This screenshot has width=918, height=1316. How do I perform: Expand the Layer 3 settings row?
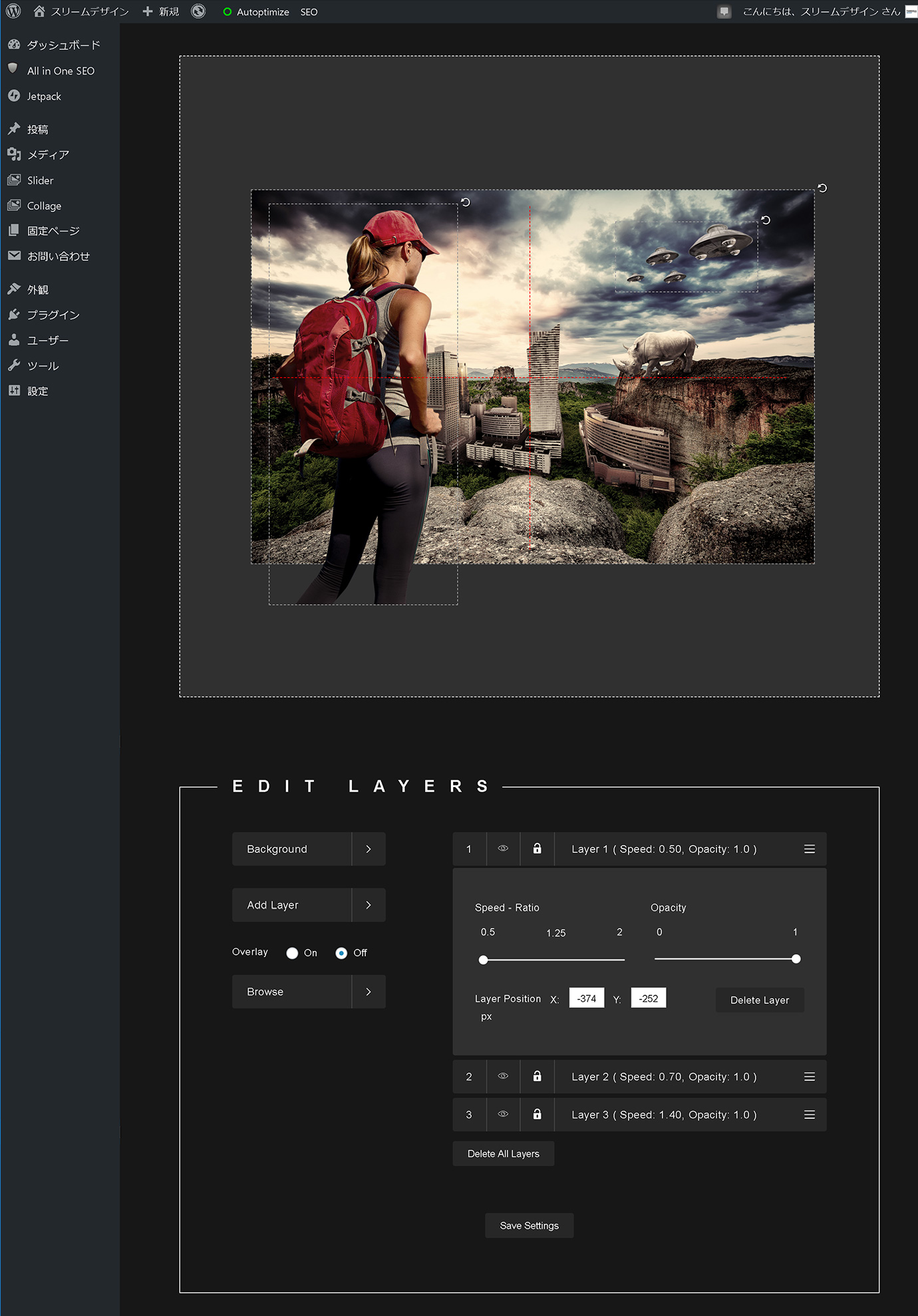click(x=663, y=1114)
